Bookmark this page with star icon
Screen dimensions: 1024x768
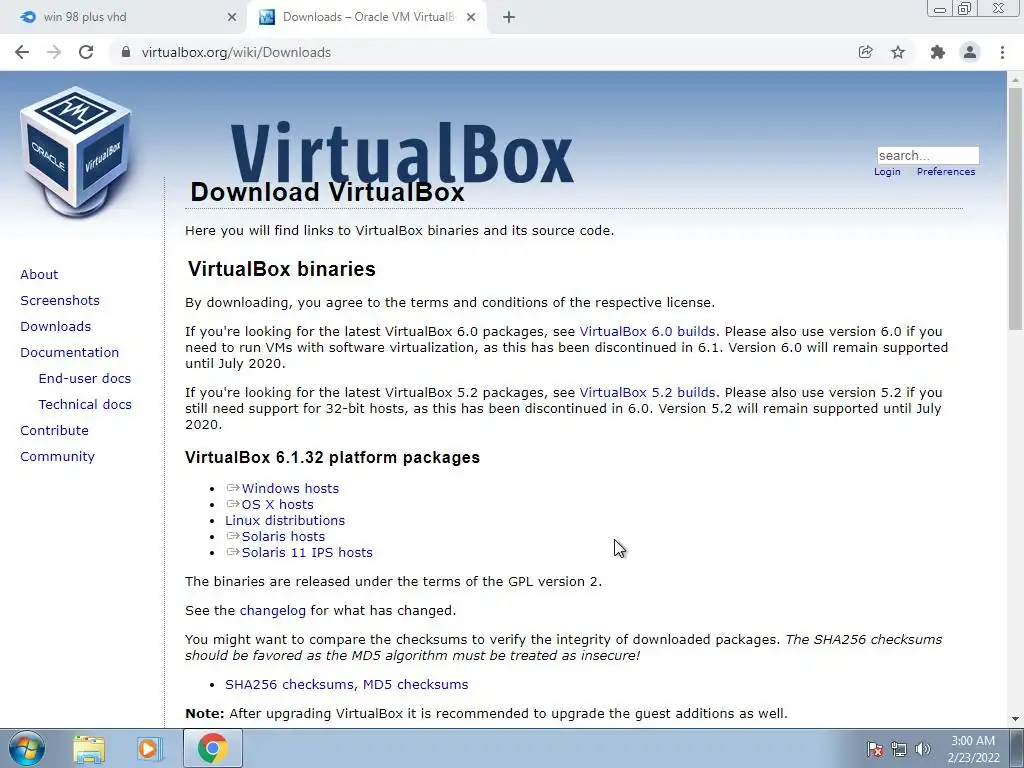point(898,52)
